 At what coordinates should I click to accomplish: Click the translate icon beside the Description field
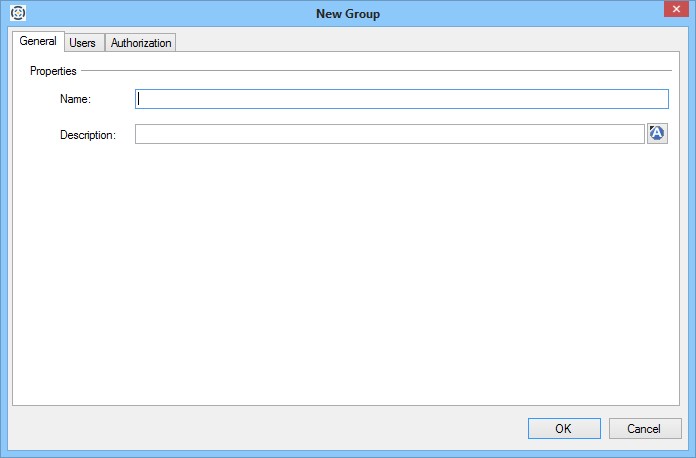coord(657,134)
